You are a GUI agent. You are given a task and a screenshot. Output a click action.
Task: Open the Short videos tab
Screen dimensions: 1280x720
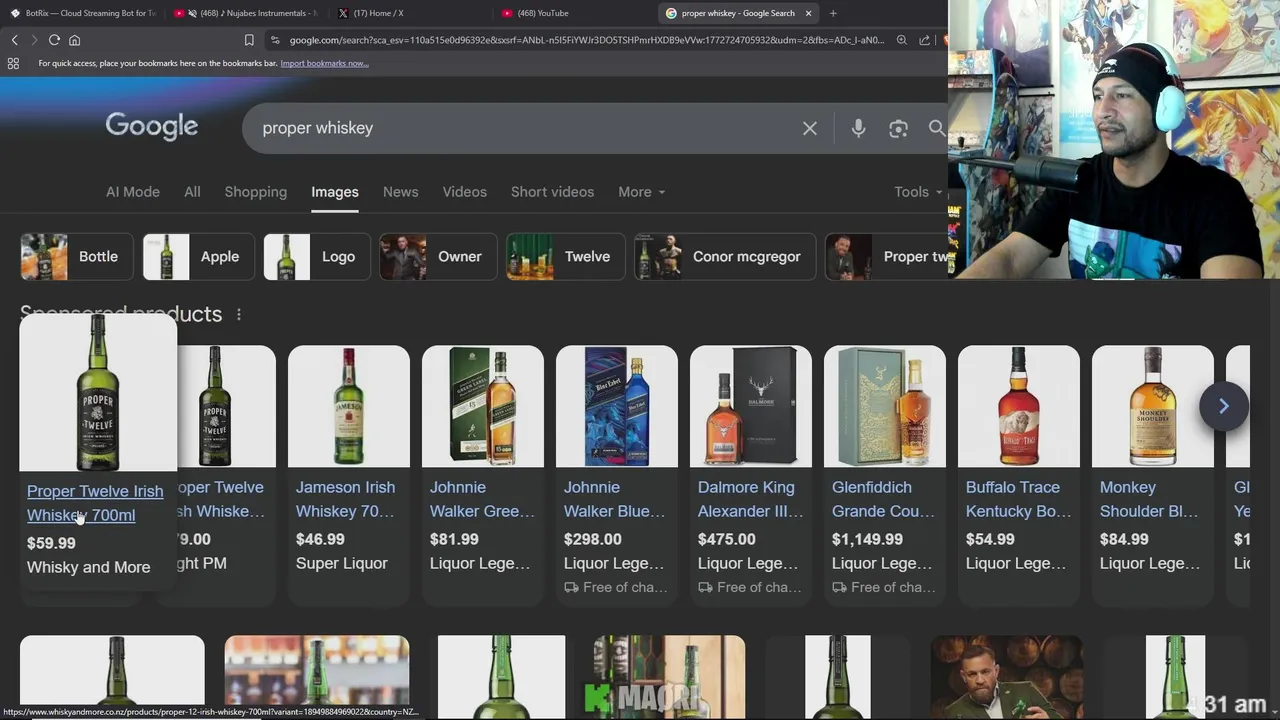(x=552, y=192)
